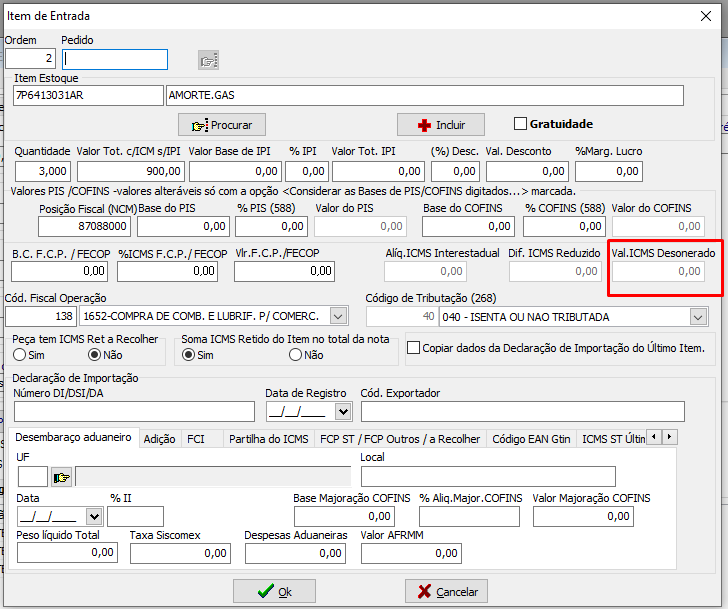Switch to the Partilha do ICMS tab
The width and height of the screenshot is (728, 609).
(269, 439)
